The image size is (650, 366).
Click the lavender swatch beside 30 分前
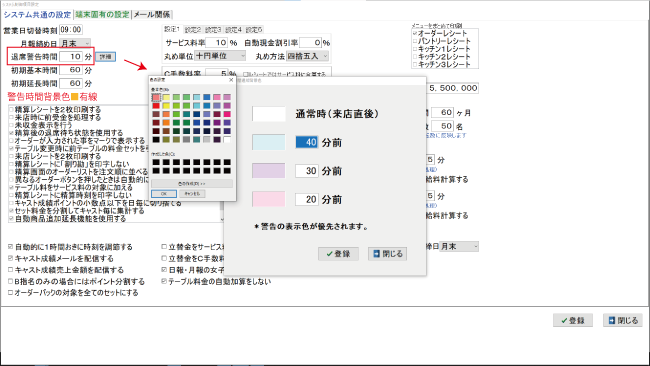(x=269, y=170)
